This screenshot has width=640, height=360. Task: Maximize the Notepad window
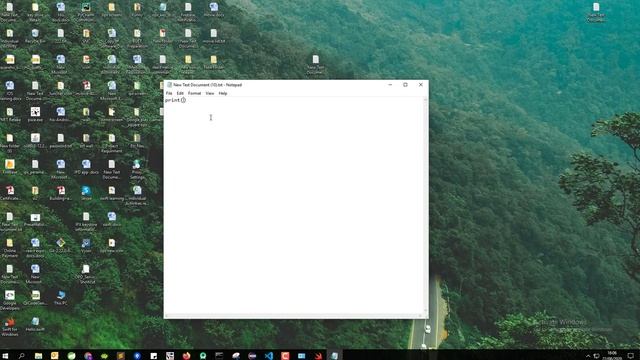[405, 85]
